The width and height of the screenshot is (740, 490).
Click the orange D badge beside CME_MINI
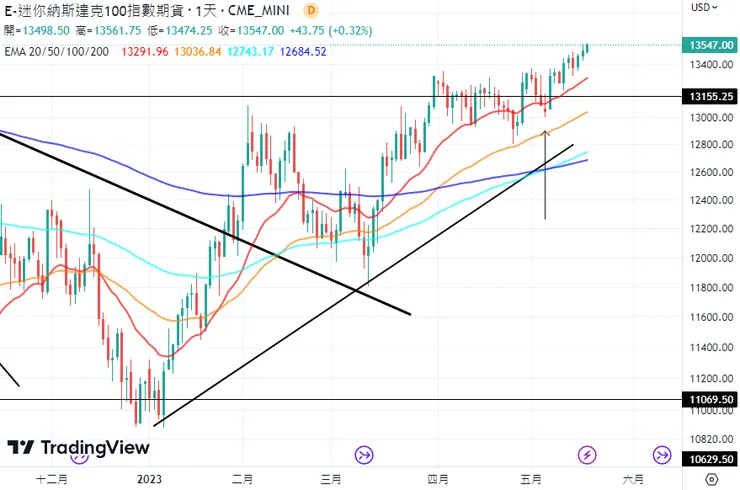click(310, 10)
